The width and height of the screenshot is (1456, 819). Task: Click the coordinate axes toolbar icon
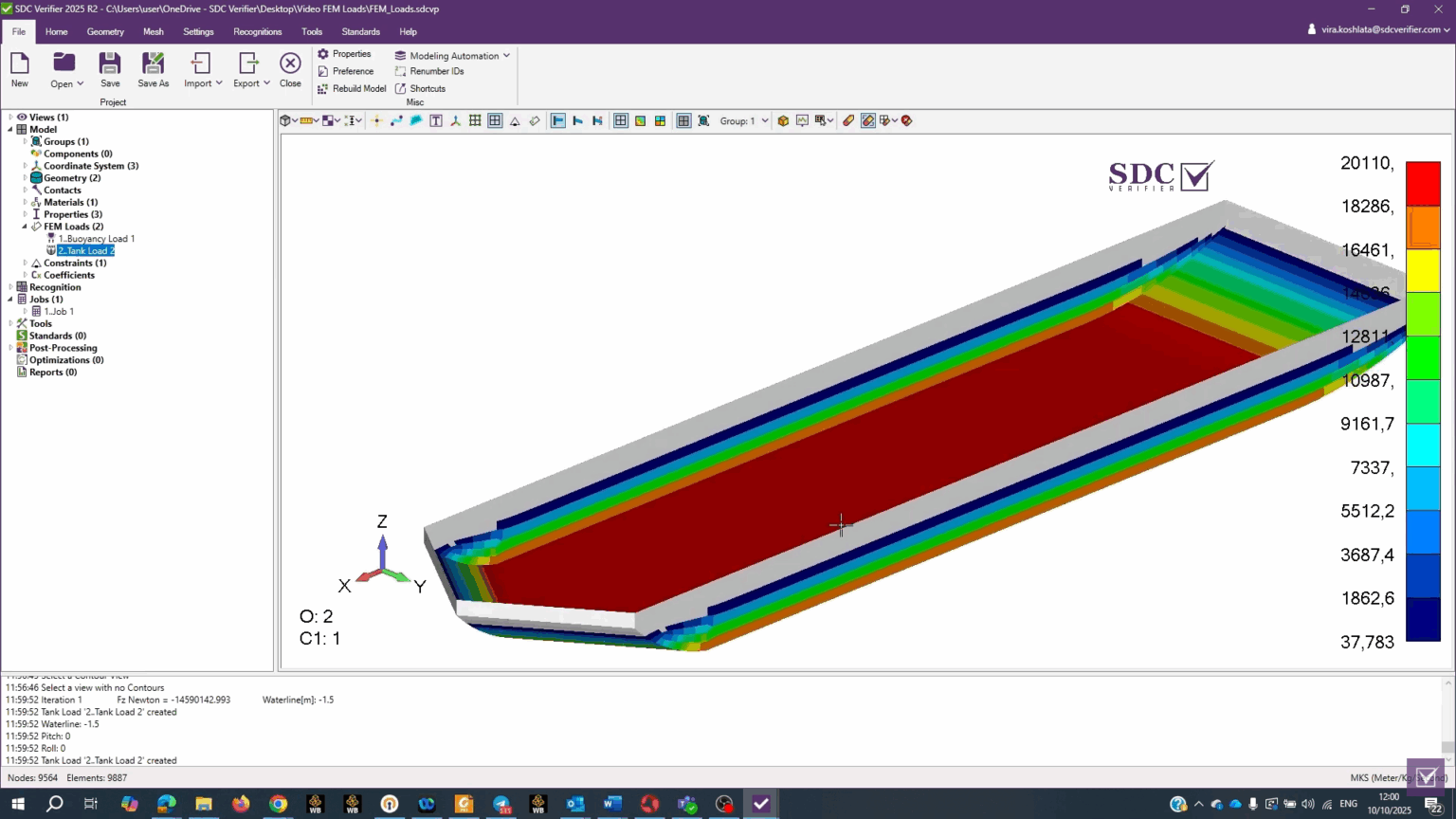[x=456, y=120]
